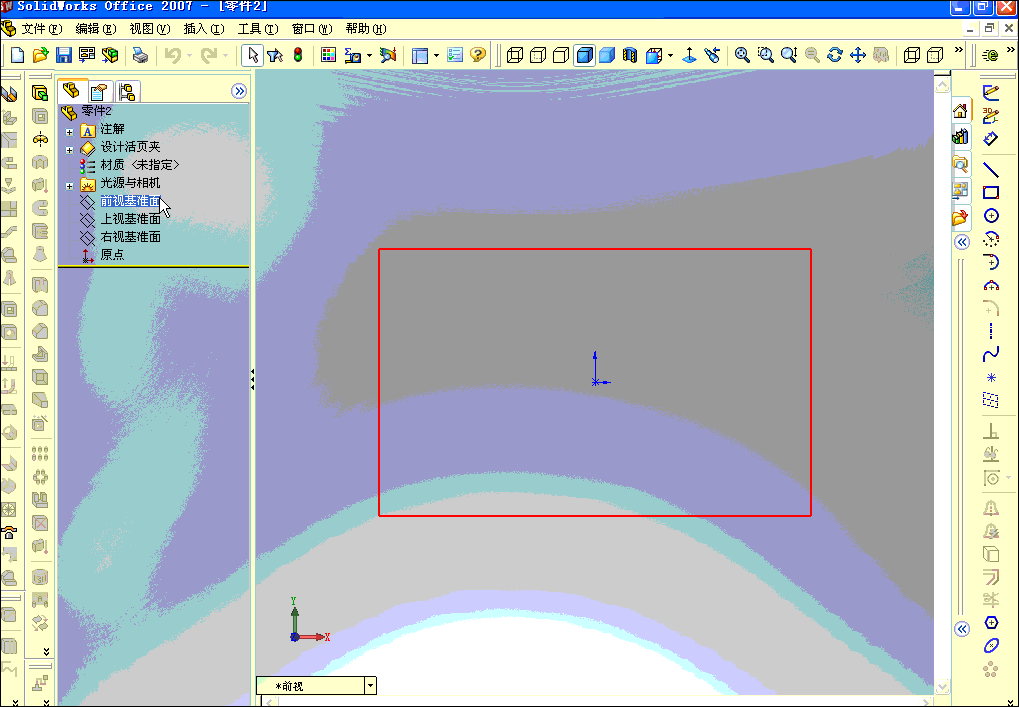Viewport: 1019px width, 707px height.
Task: Select the Spline sketch tool
Action: (x=990, y=355)
